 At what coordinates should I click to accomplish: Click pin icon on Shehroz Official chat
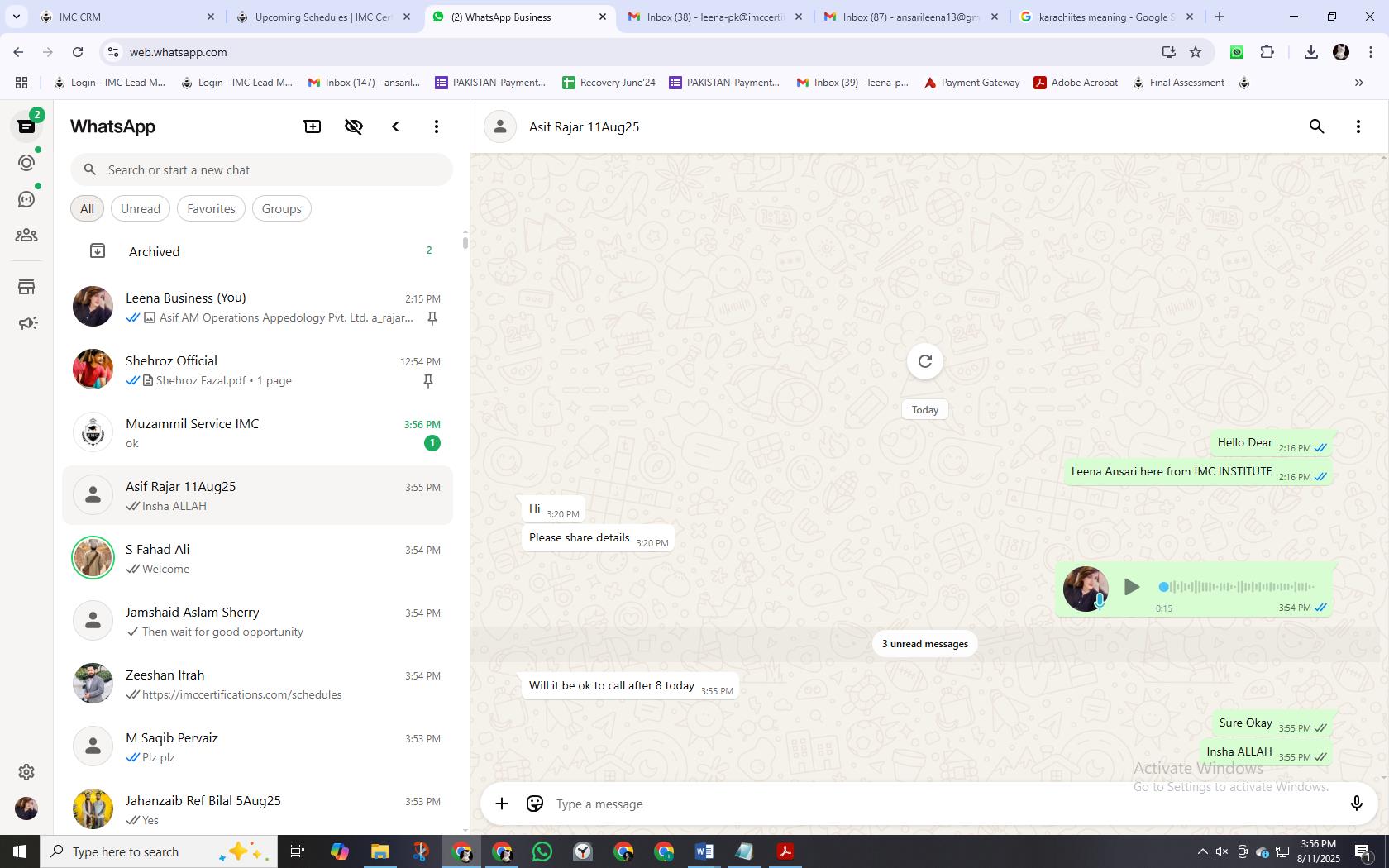(x=428, y=381)
